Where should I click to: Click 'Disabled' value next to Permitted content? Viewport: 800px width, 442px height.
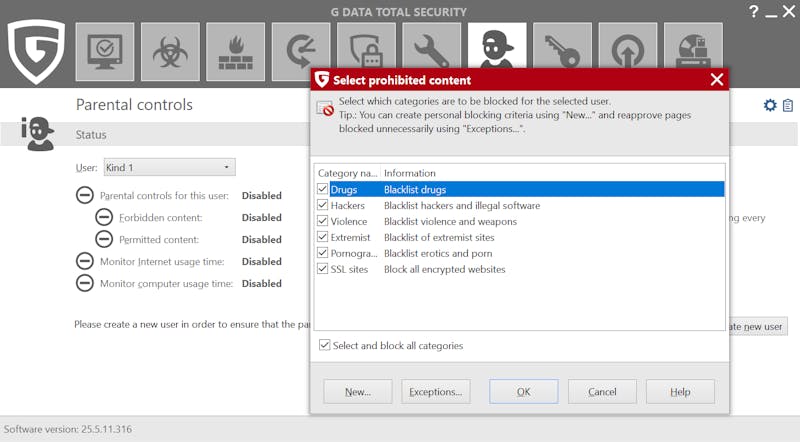click(261, 239)
